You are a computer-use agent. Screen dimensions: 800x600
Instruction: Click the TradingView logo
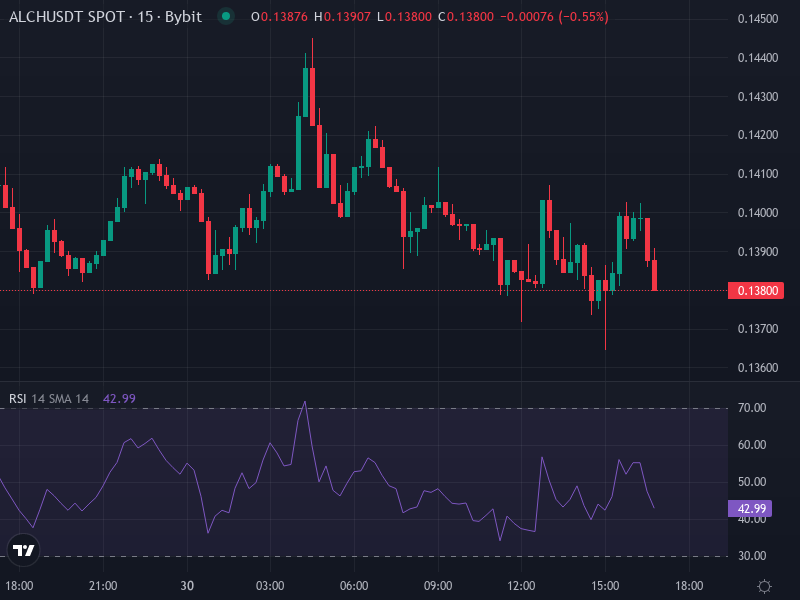(22, 549)
